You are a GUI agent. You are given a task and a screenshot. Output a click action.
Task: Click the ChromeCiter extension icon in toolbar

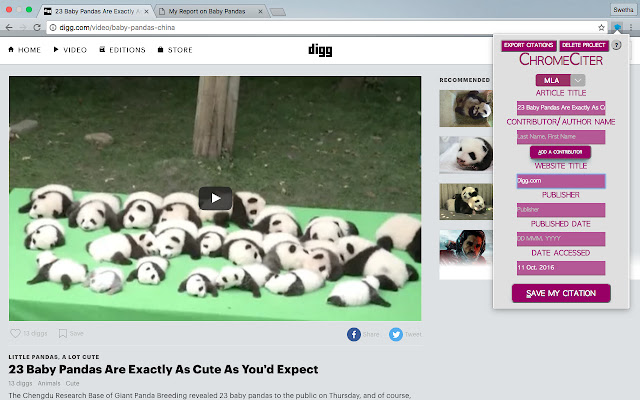point(617,26)
